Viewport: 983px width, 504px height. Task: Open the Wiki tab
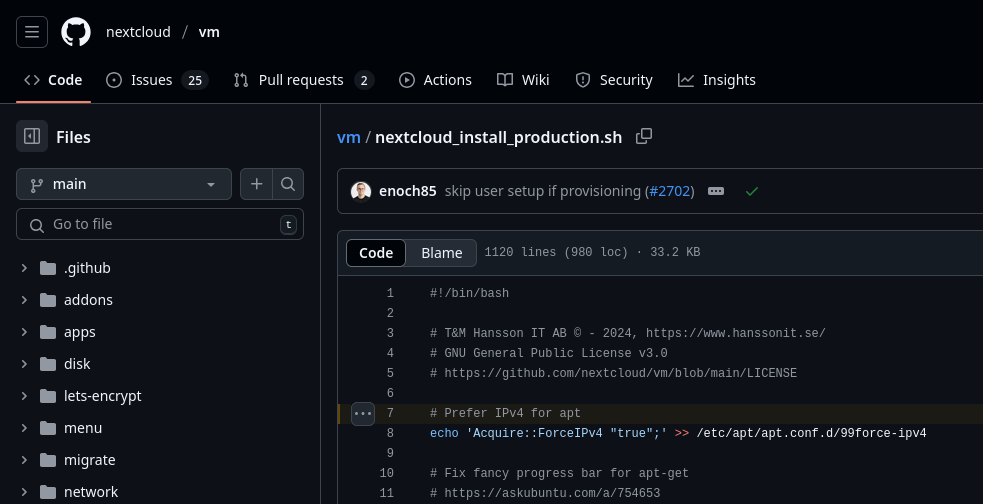[x=523, y=80]
